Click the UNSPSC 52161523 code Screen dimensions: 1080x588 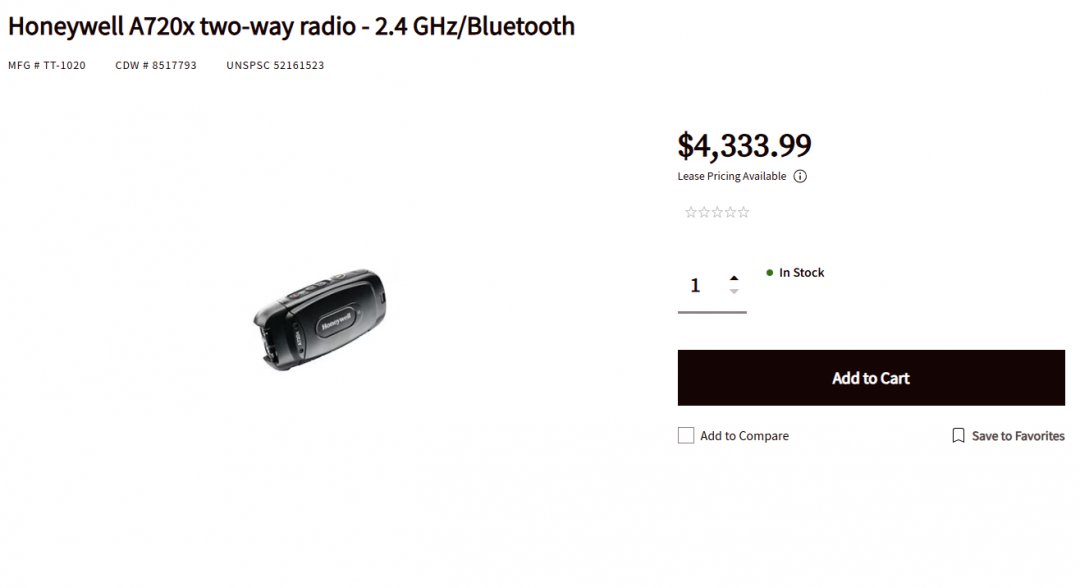point(275,66)
